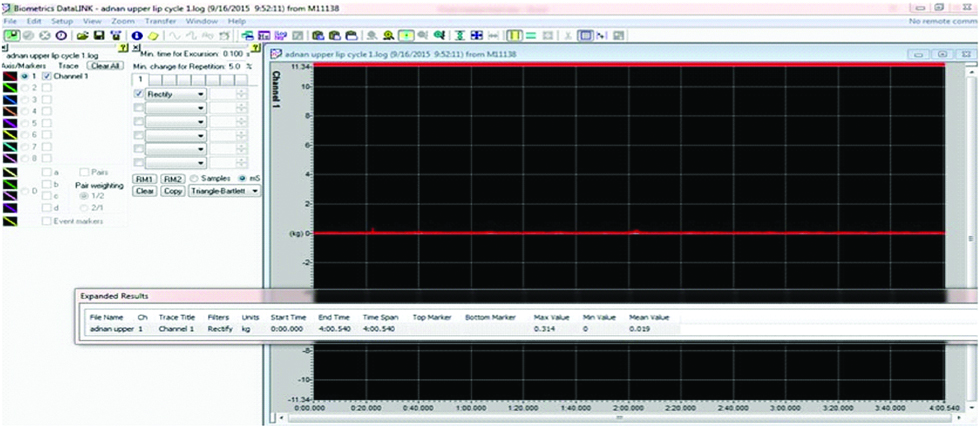Click yellow help icon above Clear All
The width and height of the screenshot is (979, 428).
pos(122,47)
